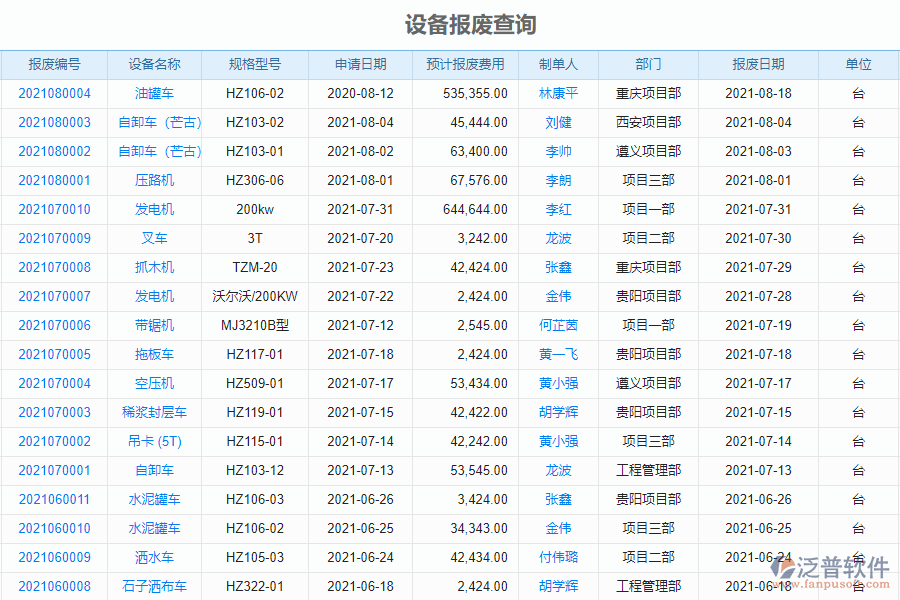The width and height of the screenshot is (900, 600).
Task: Open scrap record 2021080004
Action: [53, 93]
